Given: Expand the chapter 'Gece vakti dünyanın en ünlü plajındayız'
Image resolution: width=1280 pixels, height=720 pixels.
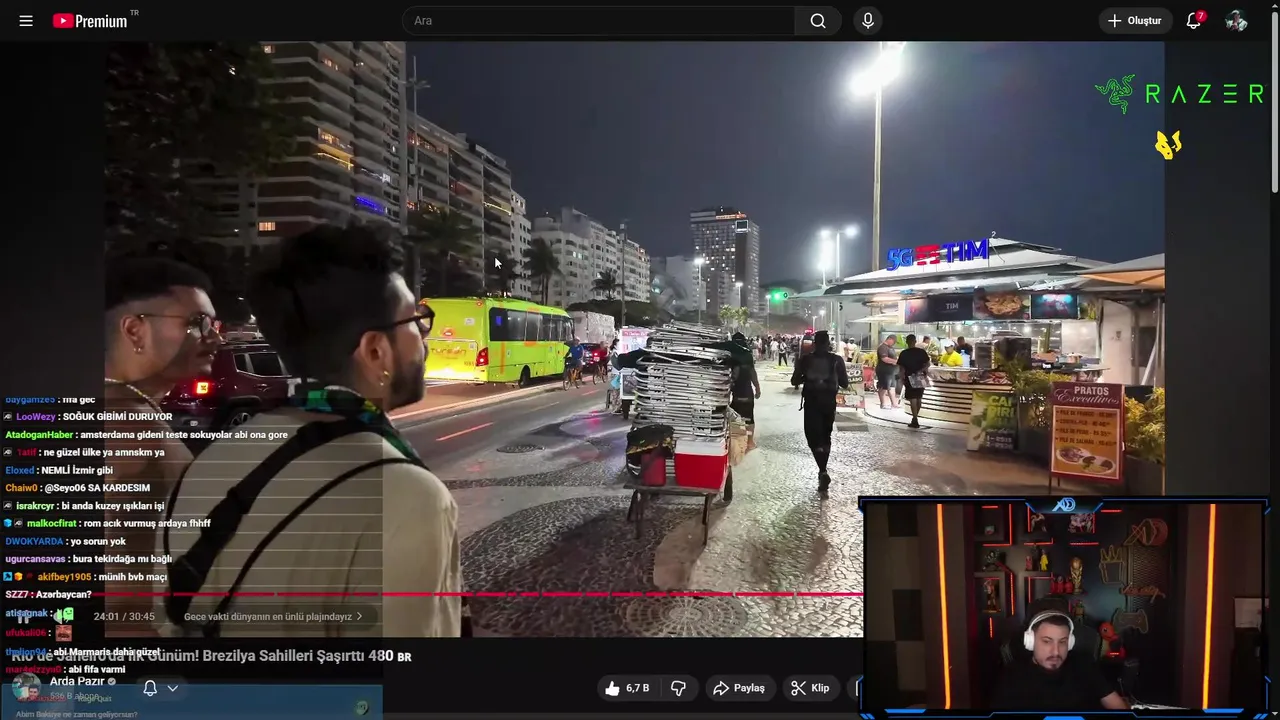Looking at the screenshot, I should pyautogui.click(x=273, y=617).
